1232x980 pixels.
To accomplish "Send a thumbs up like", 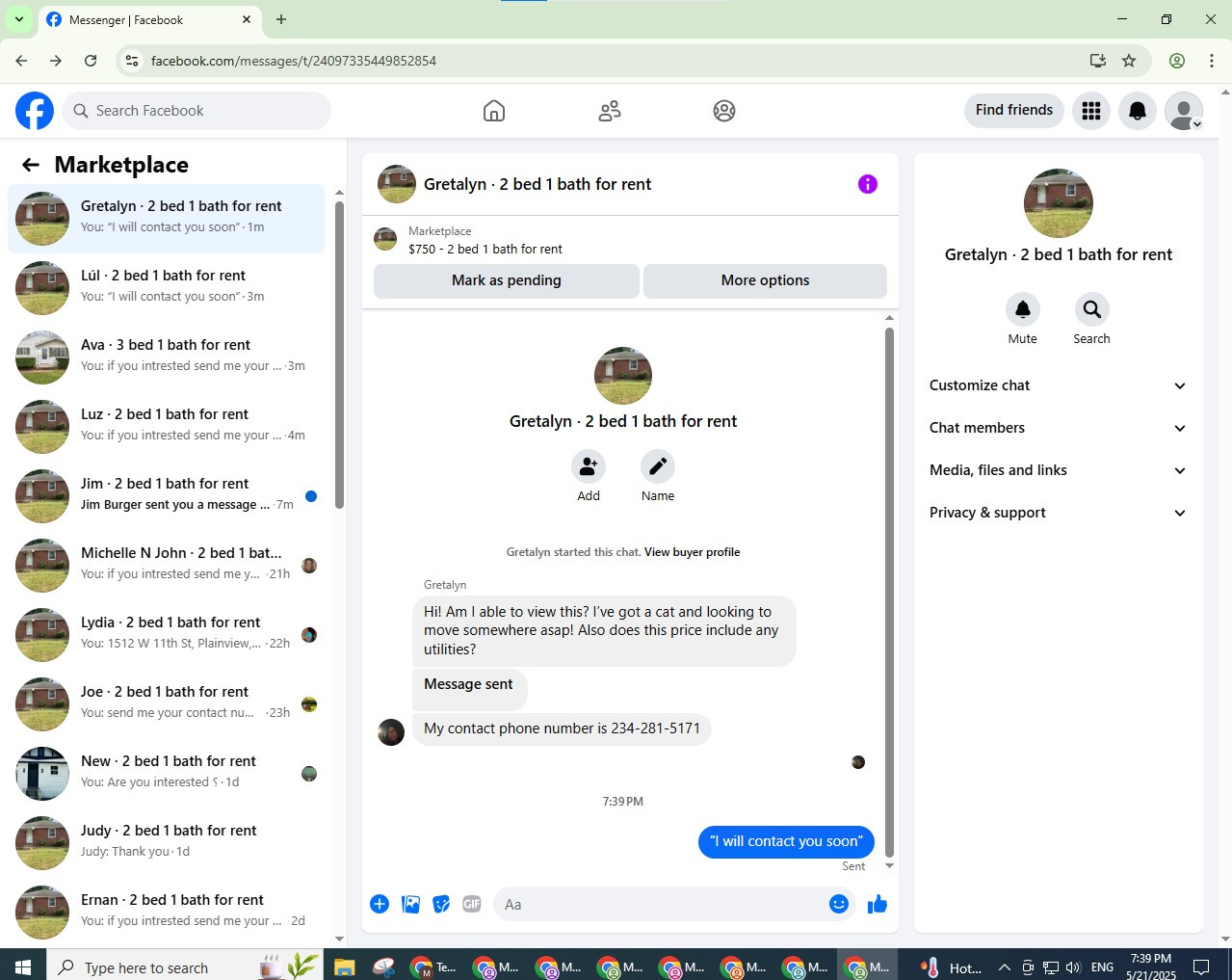I will [878, 904].
